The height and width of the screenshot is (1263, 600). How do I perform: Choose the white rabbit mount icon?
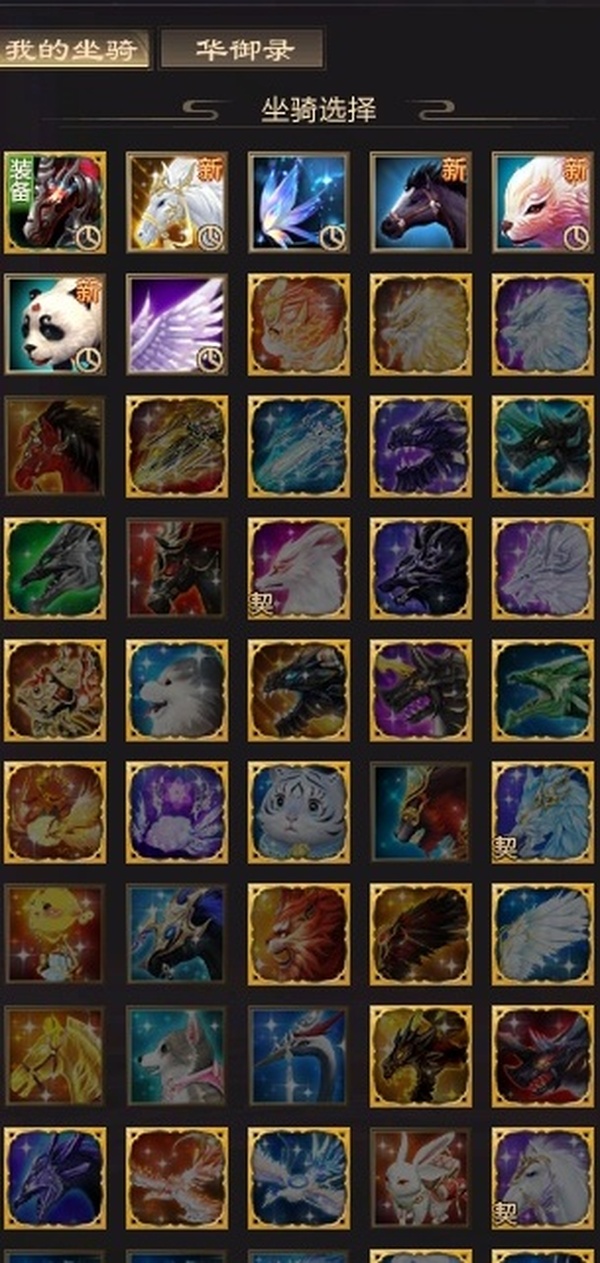tap(421, 1178)
